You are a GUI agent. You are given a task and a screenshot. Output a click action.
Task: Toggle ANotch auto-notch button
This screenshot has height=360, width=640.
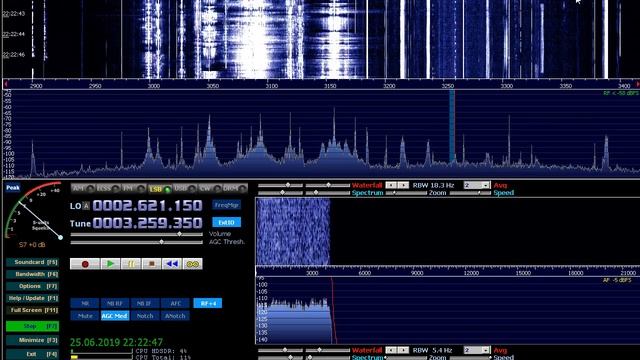click(175, 316)
